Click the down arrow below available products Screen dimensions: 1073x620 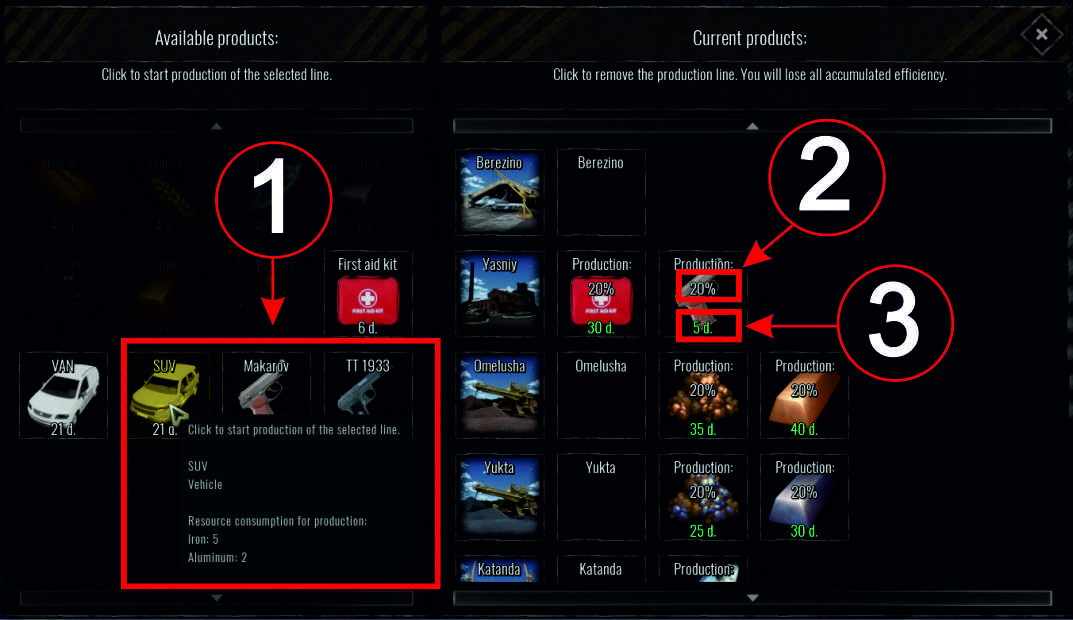pyautogui.click(x=216, y=598)
